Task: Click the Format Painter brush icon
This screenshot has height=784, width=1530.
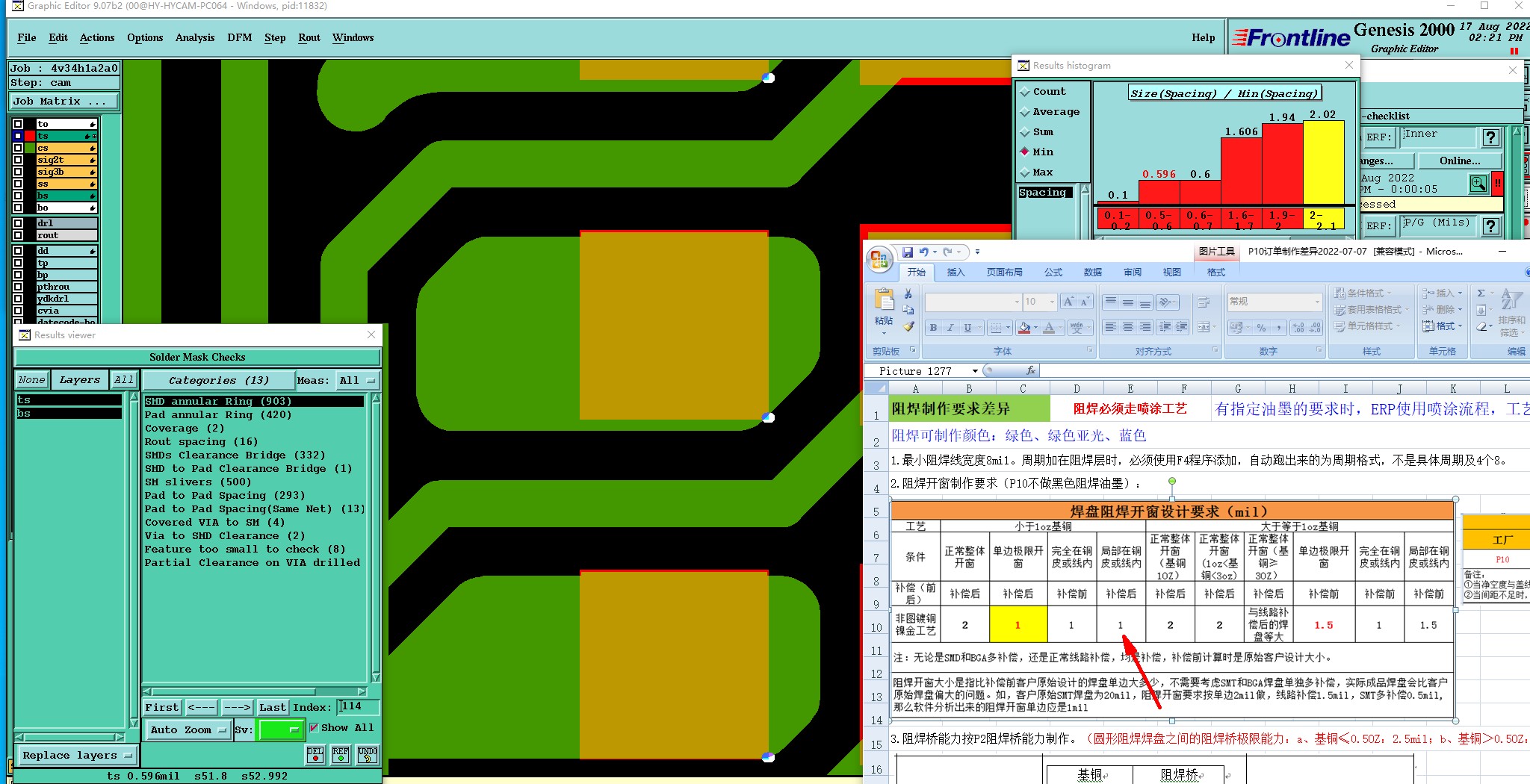Action: click(x=908, y=326)
